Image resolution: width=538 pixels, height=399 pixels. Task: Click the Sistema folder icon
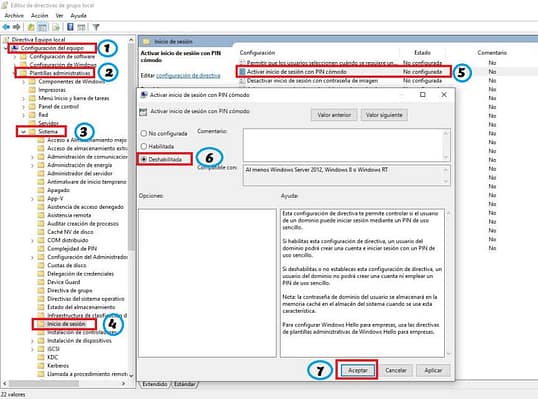(32, 131)
